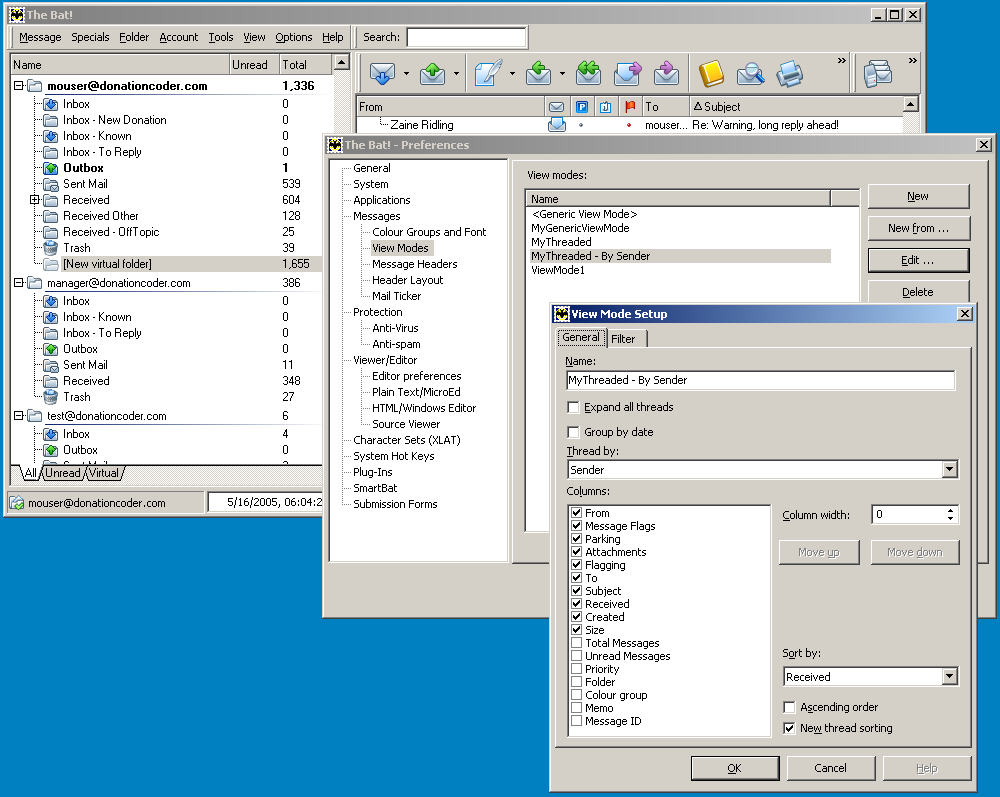Open the Thread by dropdown

pos(950,470)
